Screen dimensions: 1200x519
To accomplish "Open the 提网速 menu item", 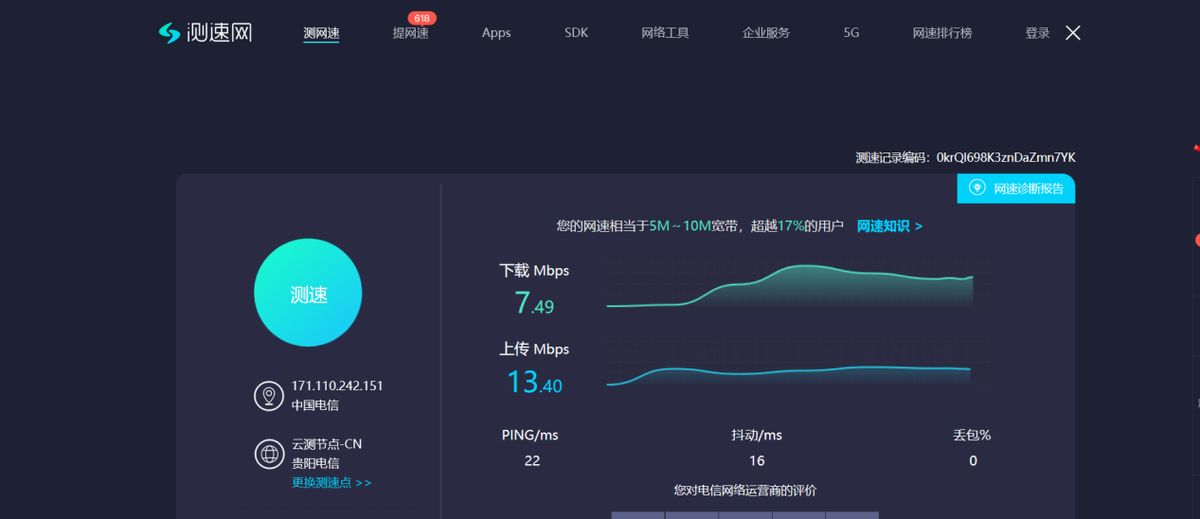I will pyautogui.click(x=410, y=33).
